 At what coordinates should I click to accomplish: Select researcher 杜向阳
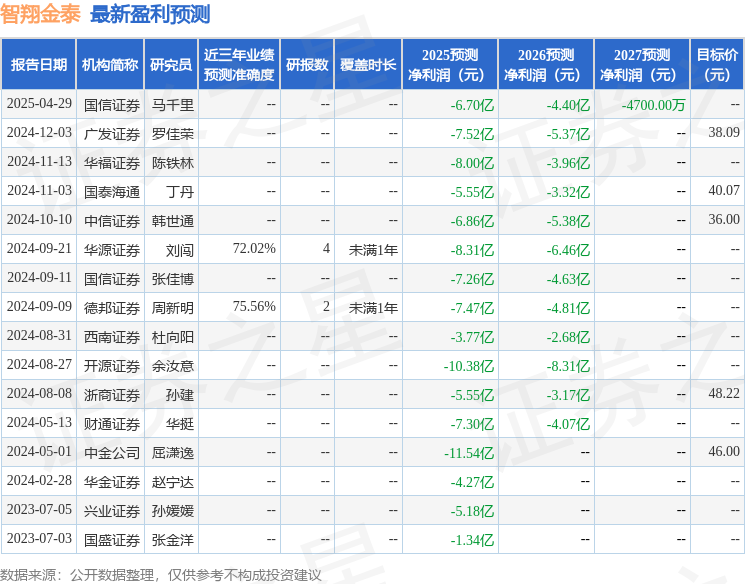(172, 336)
